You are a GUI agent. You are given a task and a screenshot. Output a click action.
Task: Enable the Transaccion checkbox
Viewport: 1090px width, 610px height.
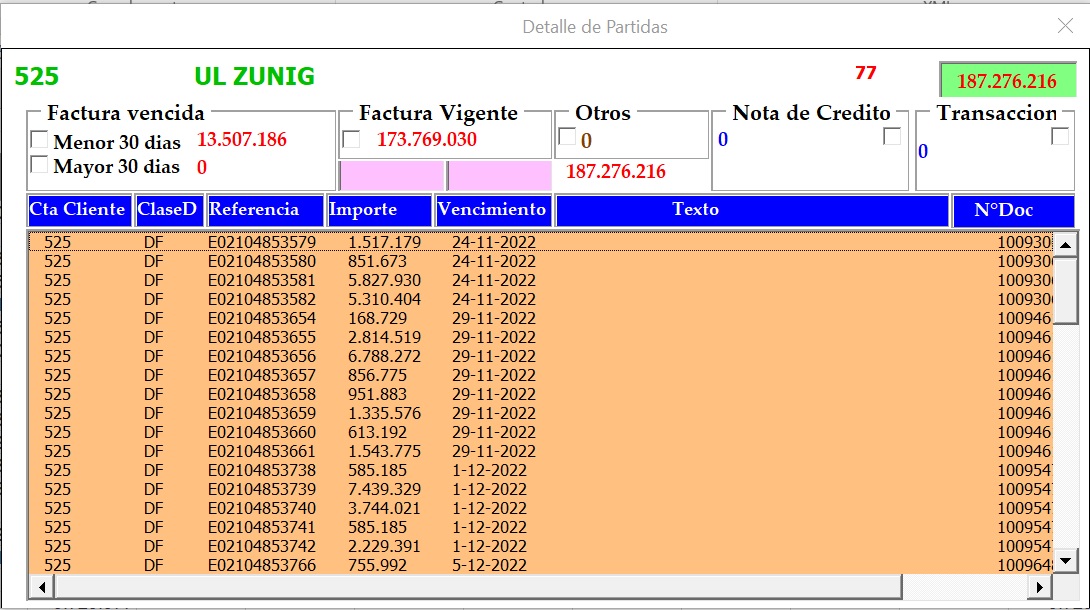[x=1060, y=136]
